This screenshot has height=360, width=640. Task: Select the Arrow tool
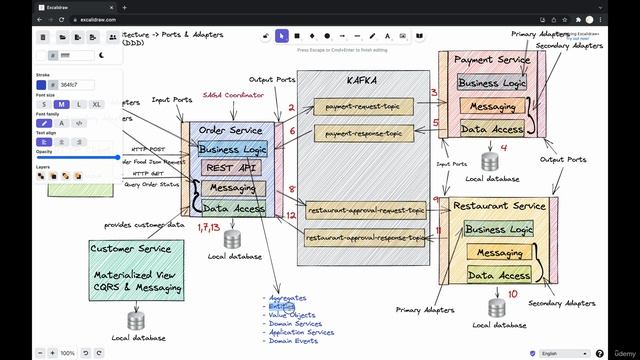click(x=342, y=36)
